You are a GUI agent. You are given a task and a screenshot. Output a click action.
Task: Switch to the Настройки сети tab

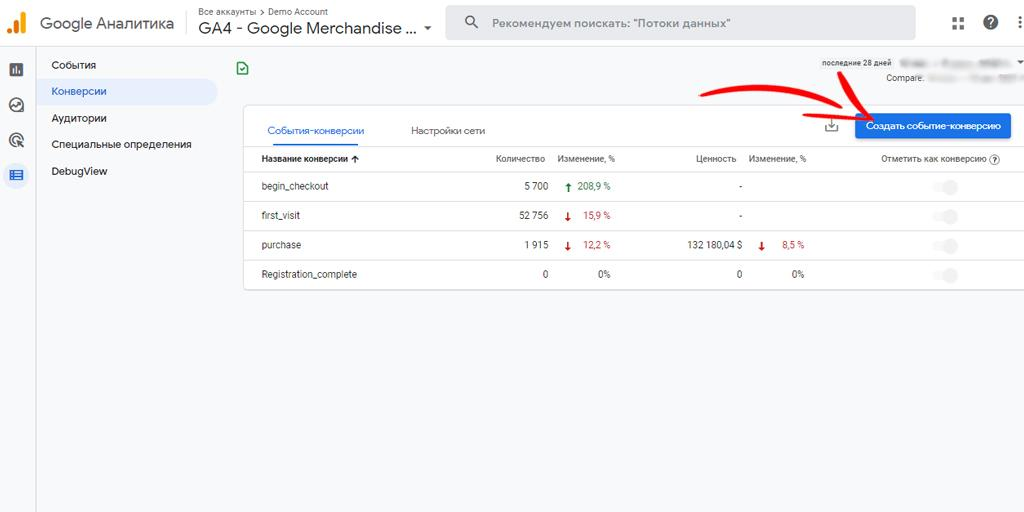click(x=447, y=131)
